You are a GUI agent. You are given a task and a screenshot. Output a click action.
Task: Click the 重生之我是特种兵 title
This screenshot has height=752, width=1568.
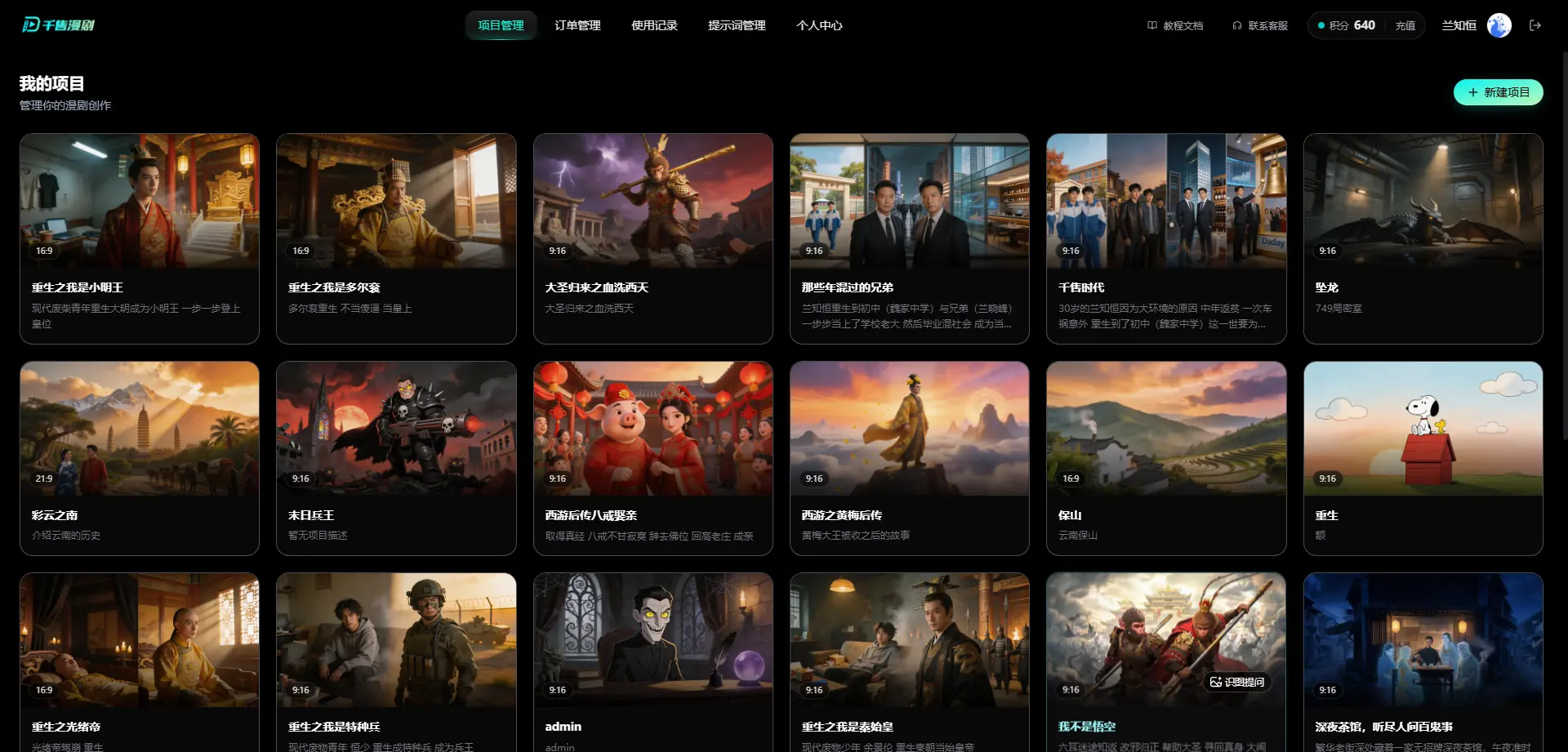pos(334,727)
